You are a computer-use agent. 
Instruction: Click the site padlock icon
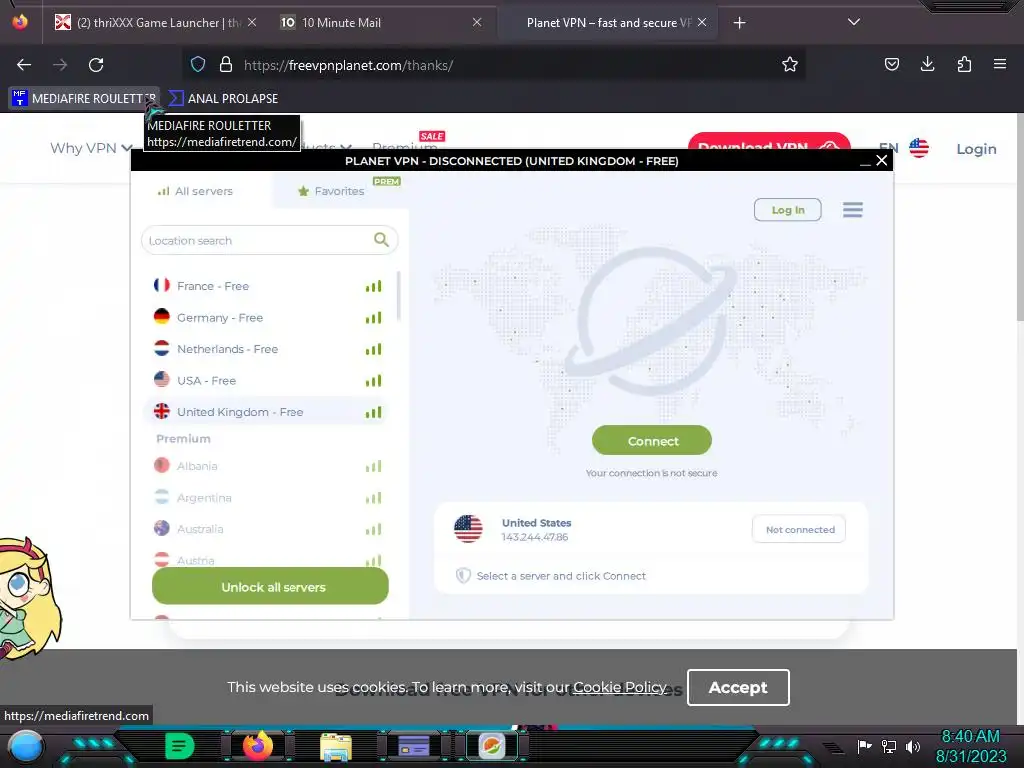click(x=226, y=65)
